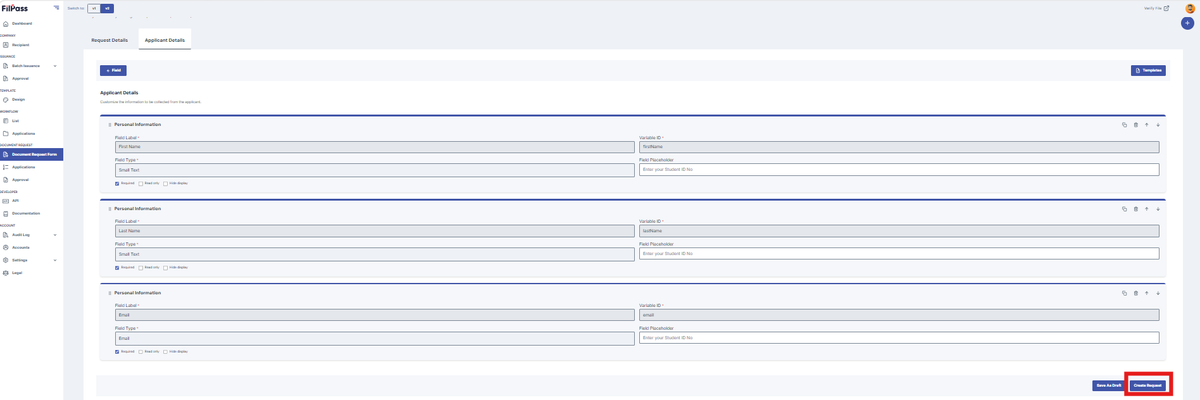Click Save As Draft
Screen dimensions: 1200x400
click(1109, 385)
